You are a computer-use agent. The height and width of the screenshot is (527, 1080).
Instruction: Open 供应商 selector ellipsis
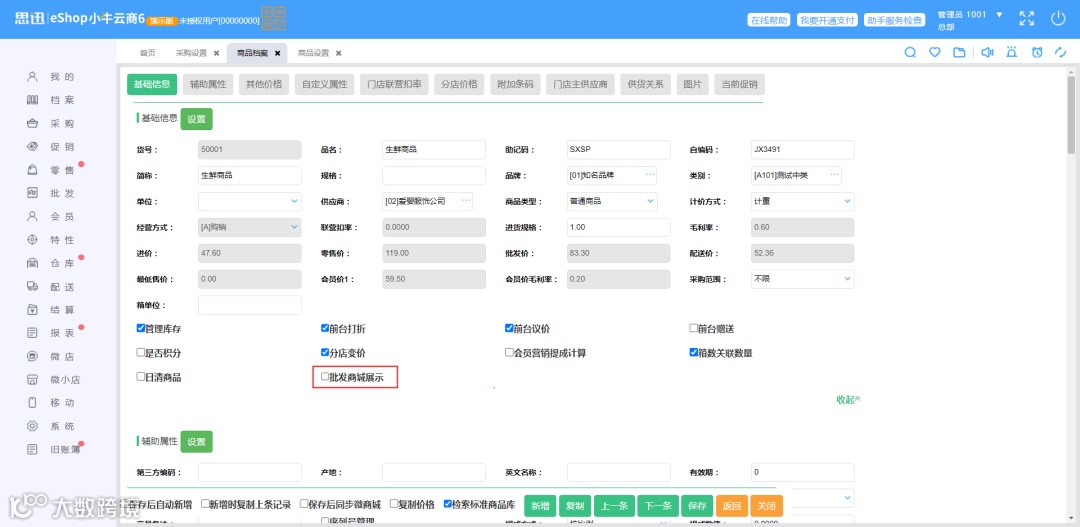(x=466, y=201)
